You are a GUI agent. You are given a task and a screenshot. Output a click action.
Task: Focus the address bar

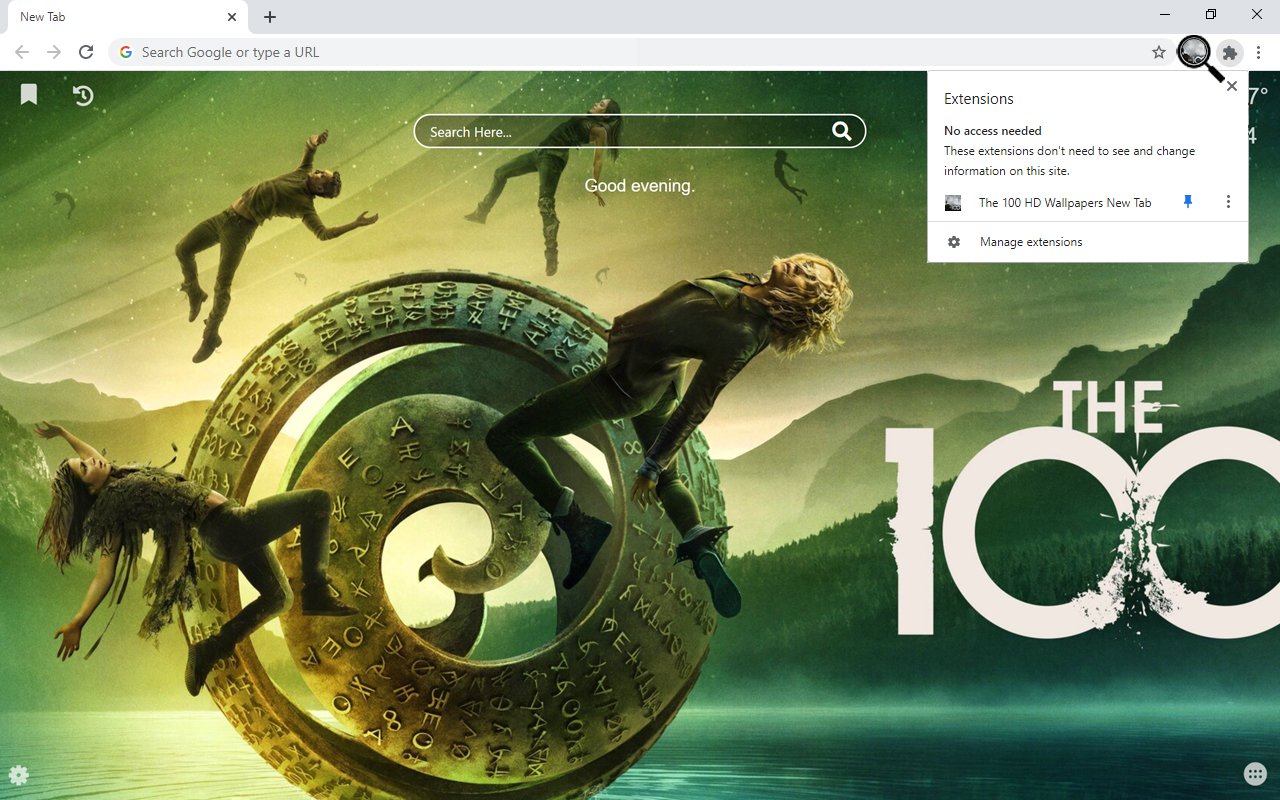[640, 52]
